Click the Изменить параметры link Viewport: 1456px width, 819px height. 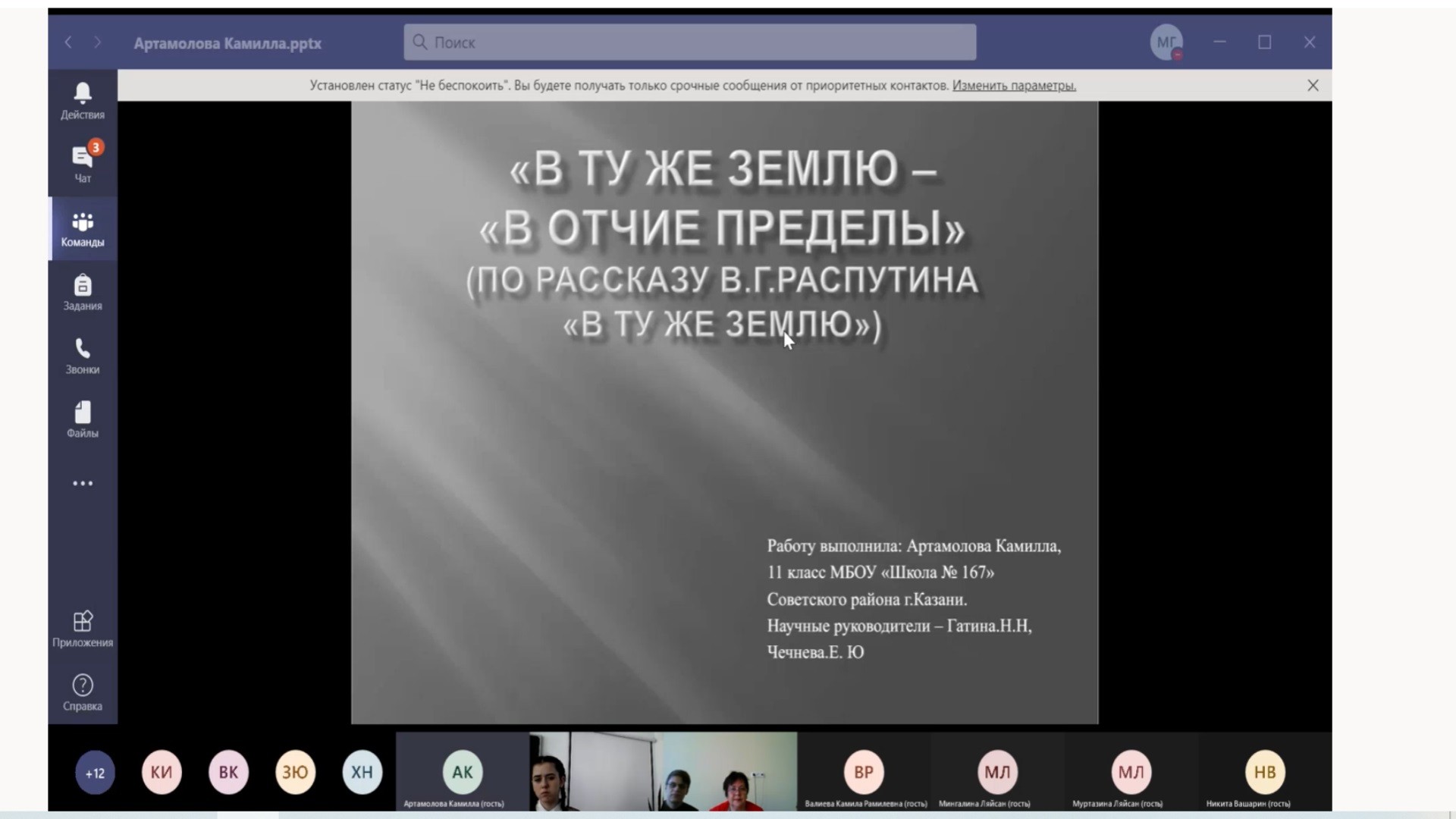[1014, 86]
